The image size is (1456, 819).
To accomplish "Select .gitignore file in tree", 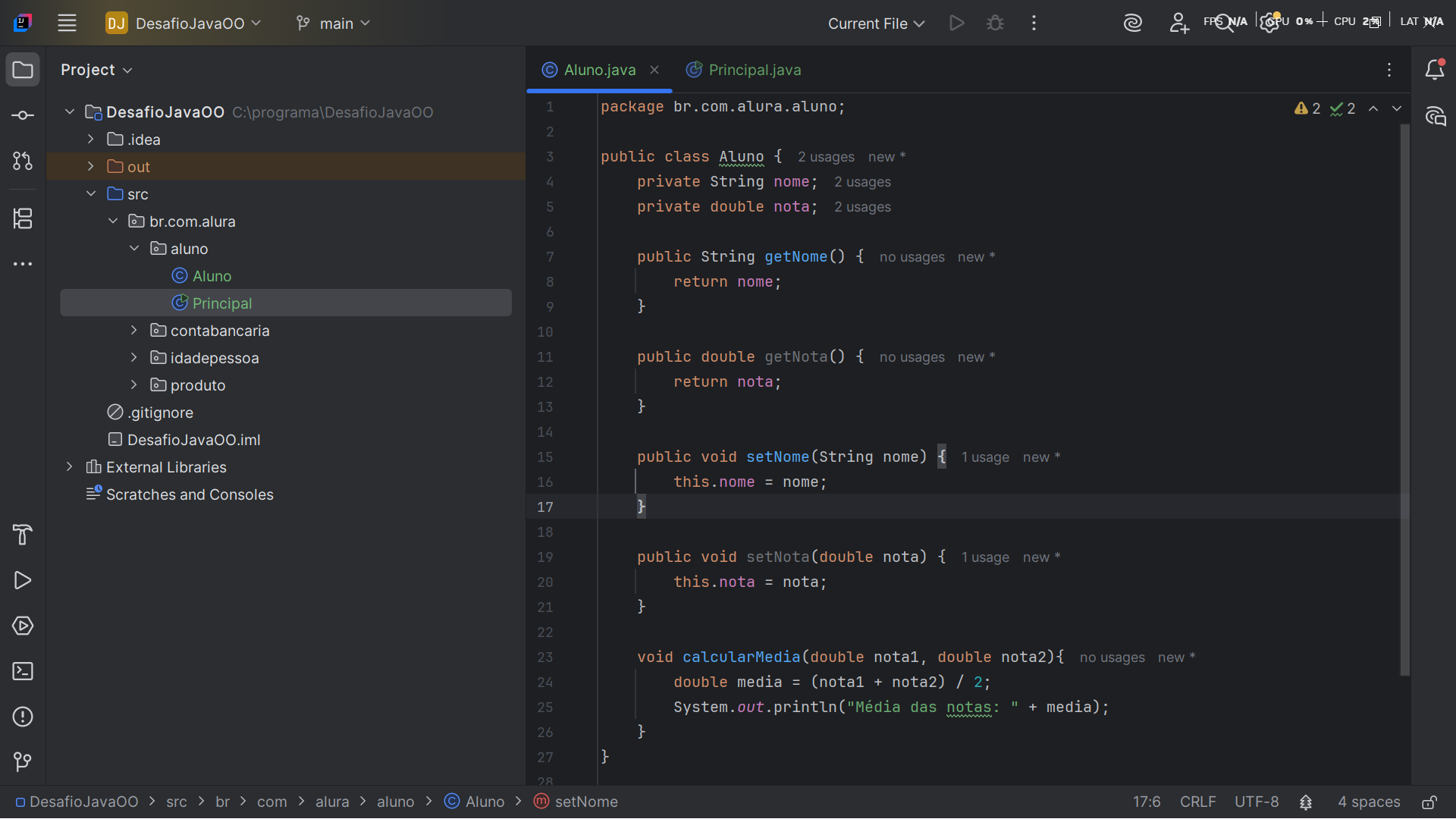I will point(150,413).
